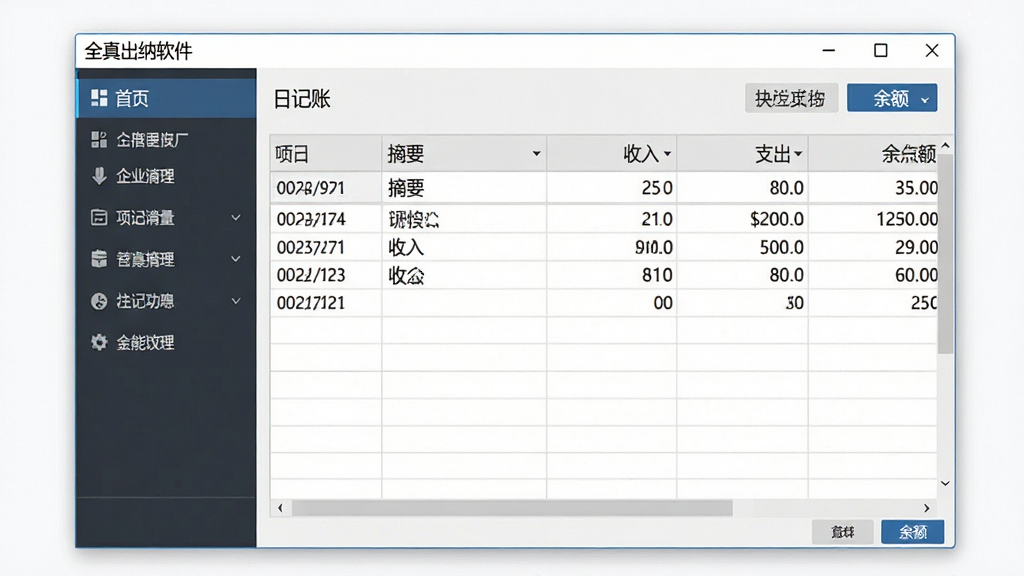
Task: Click the gear icon in the sidebar
Action: pyautogui.click(x=99, y=342)
